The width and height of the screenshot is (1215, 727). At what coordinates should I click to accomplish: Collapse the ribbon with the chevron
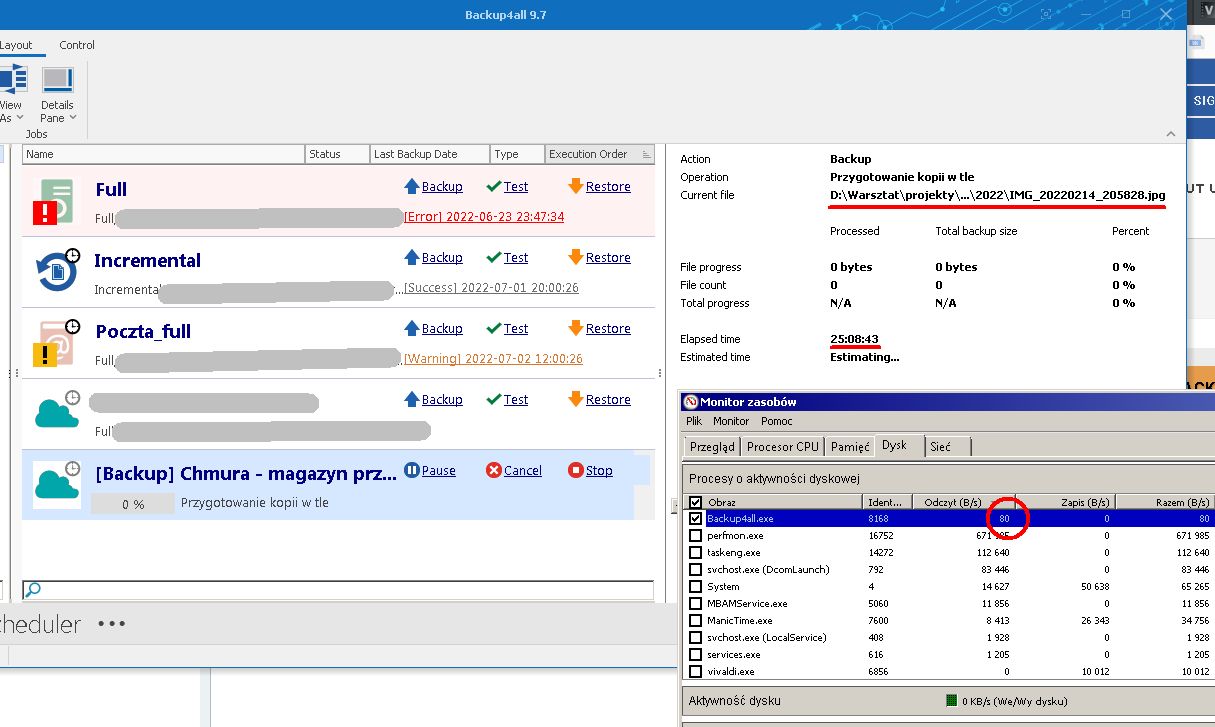[1171, 134]
